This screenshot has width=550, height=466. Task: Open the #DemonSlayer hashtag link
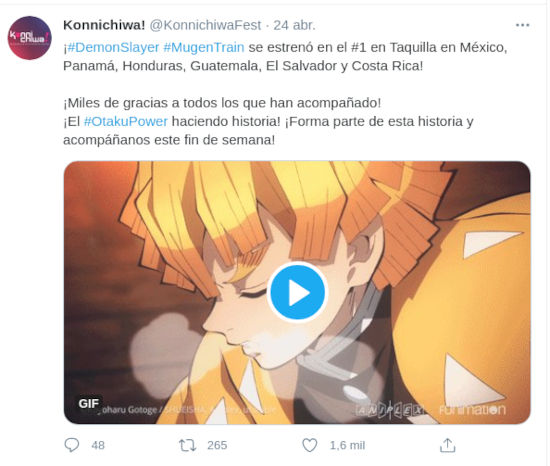tap(113, 47)
